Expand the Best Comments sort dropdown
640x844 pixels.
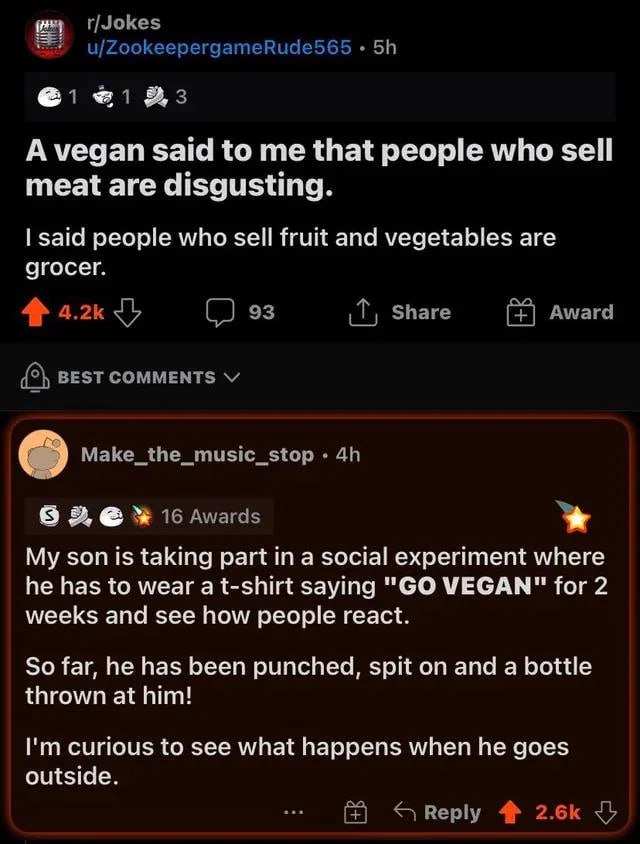point(234,377)
